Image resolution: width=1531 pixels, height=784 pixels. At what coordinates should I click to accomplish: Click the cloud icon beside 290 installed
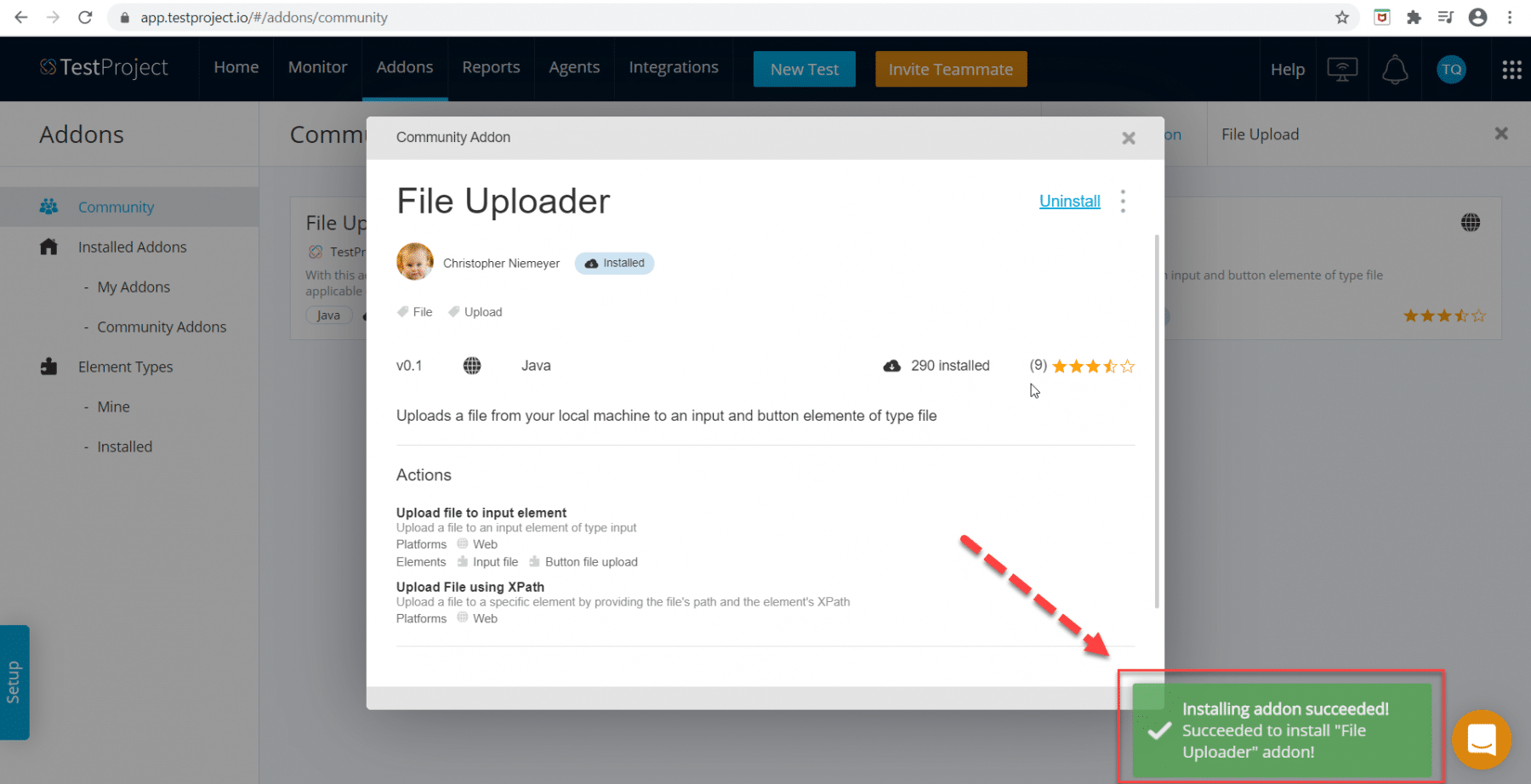coord(891,366)
